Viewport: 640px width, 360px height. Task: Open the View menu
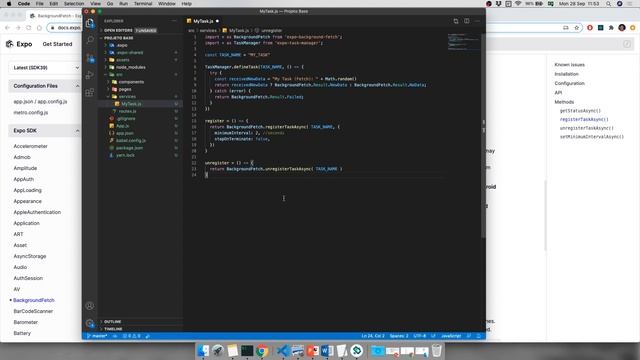pos(96,4)
